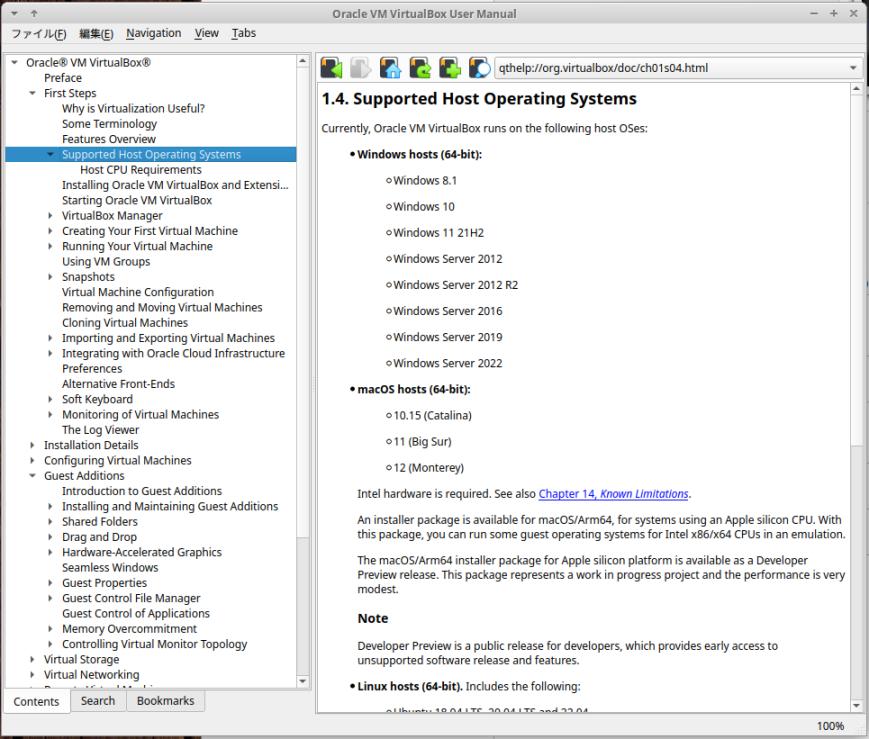Click the help page scroll-up arrow
Image resolution: width=869 pixels, height=739 pixels.
pyautogui.click(x=856, y=89)
